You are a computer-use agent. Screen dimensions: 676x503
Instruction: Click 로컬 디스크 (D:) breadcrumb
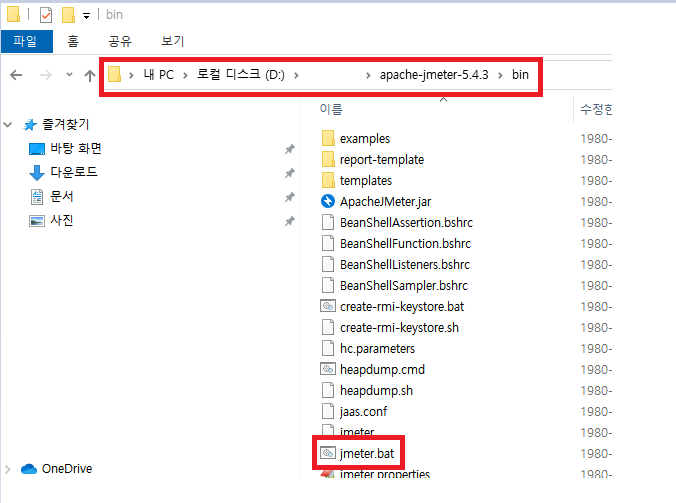pos(241,75)
